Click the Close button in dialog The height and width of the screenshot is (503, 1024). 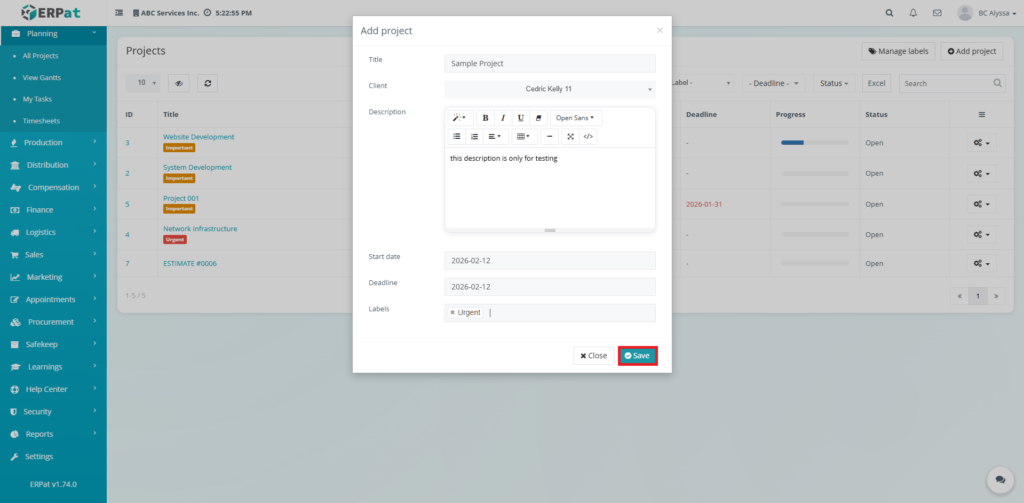[x=594, y=355]
